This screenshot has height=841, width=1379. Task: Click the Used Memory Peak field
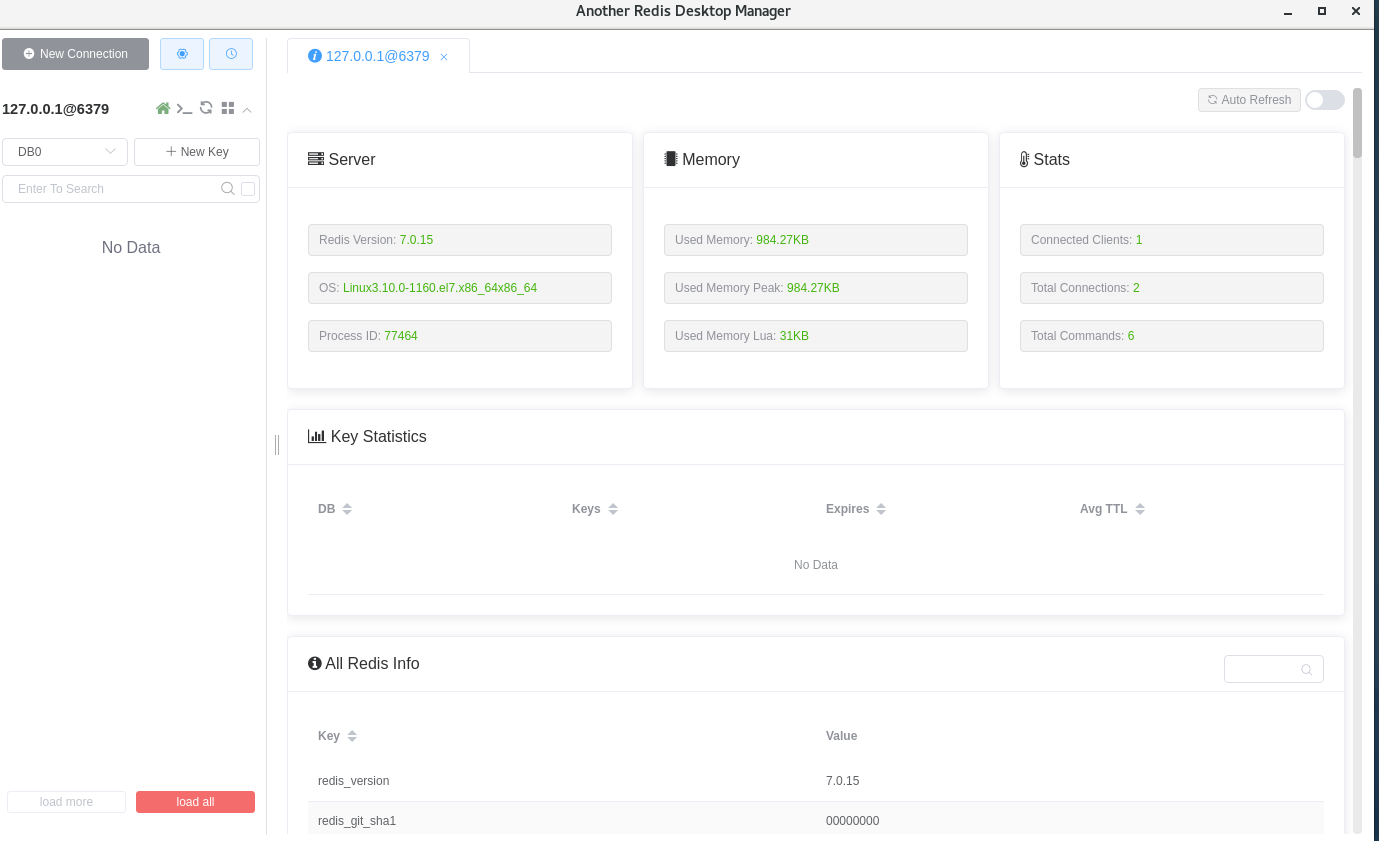(x=816, y=288)
